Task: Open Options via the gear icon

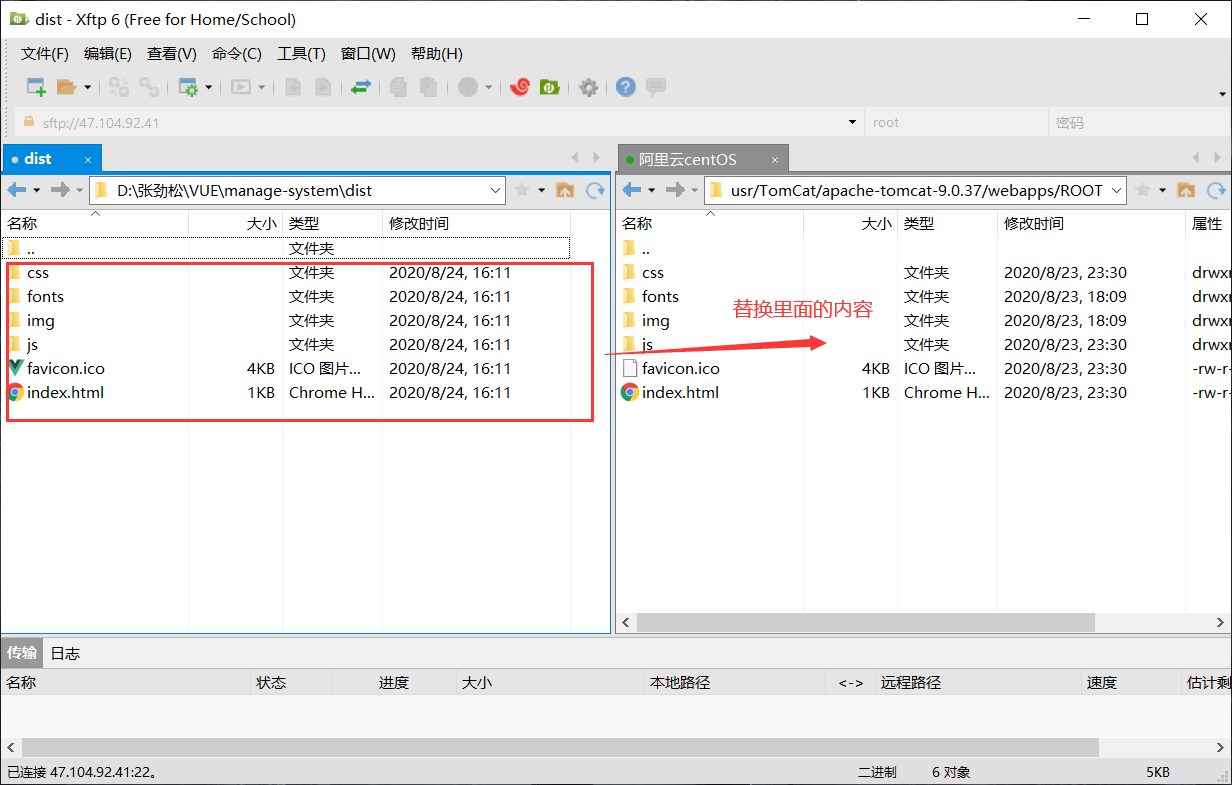Action: [x=588, y=87]
